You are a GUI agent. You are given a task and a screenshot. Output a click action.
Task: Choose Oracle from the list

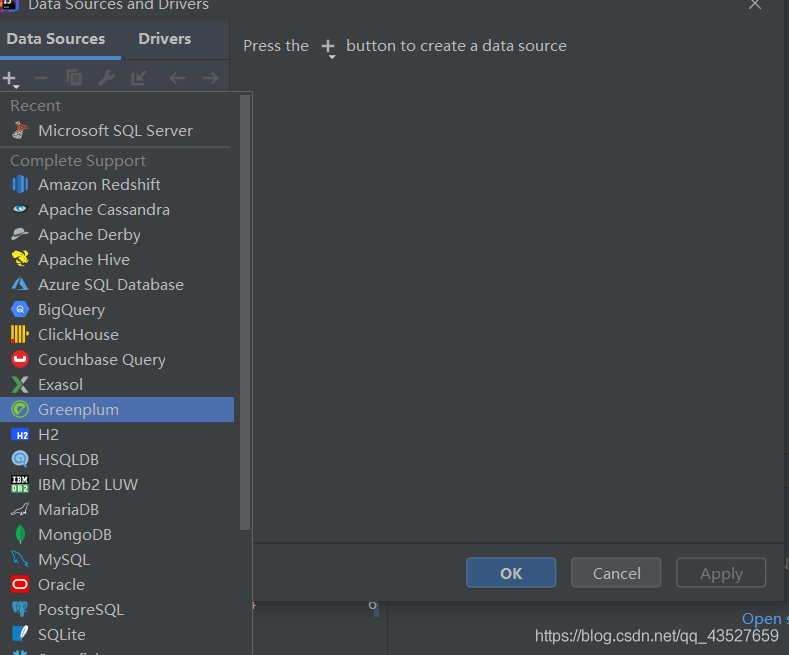coord(117,584)
